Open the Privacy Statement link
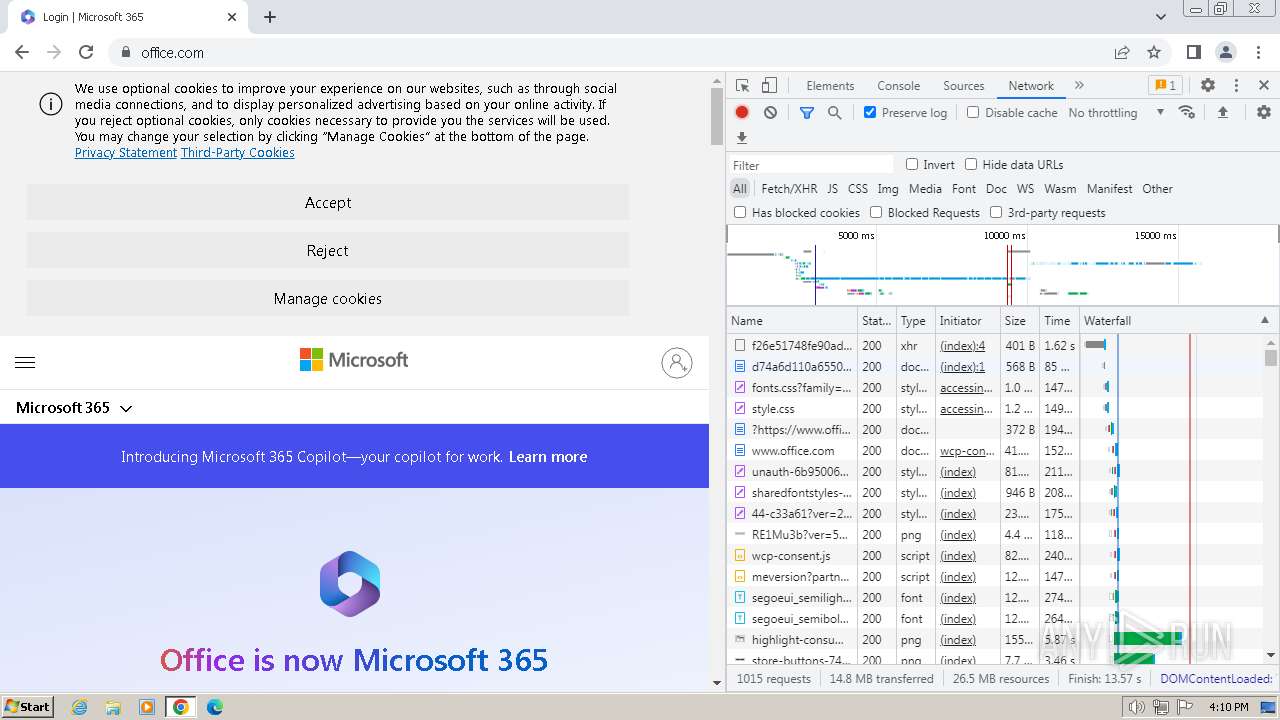 [126, 153]
